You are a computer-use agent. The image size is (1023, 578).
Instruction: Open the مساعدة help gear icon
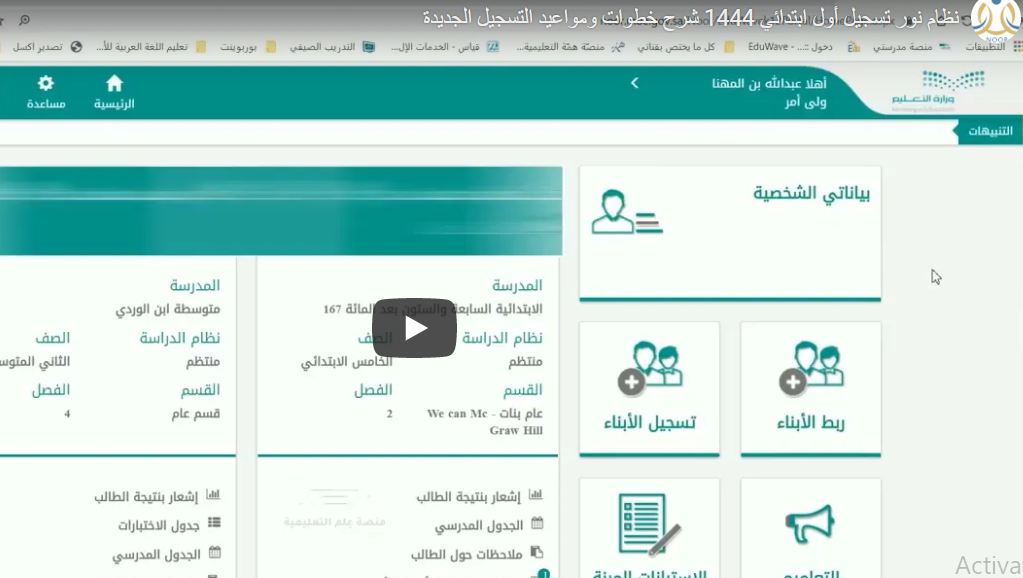point(46,92)
